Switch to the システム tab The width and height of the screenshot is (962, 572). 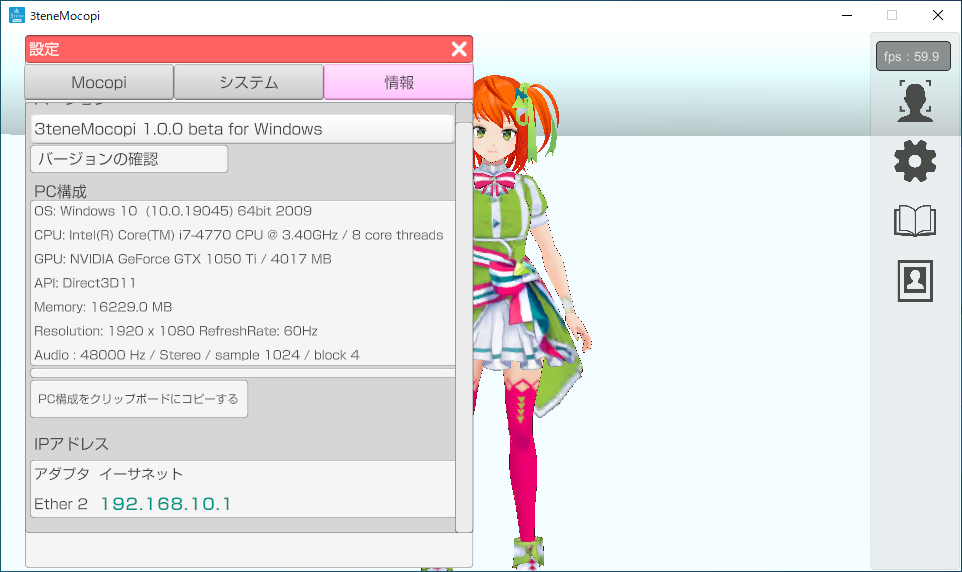tap(248, 82)
